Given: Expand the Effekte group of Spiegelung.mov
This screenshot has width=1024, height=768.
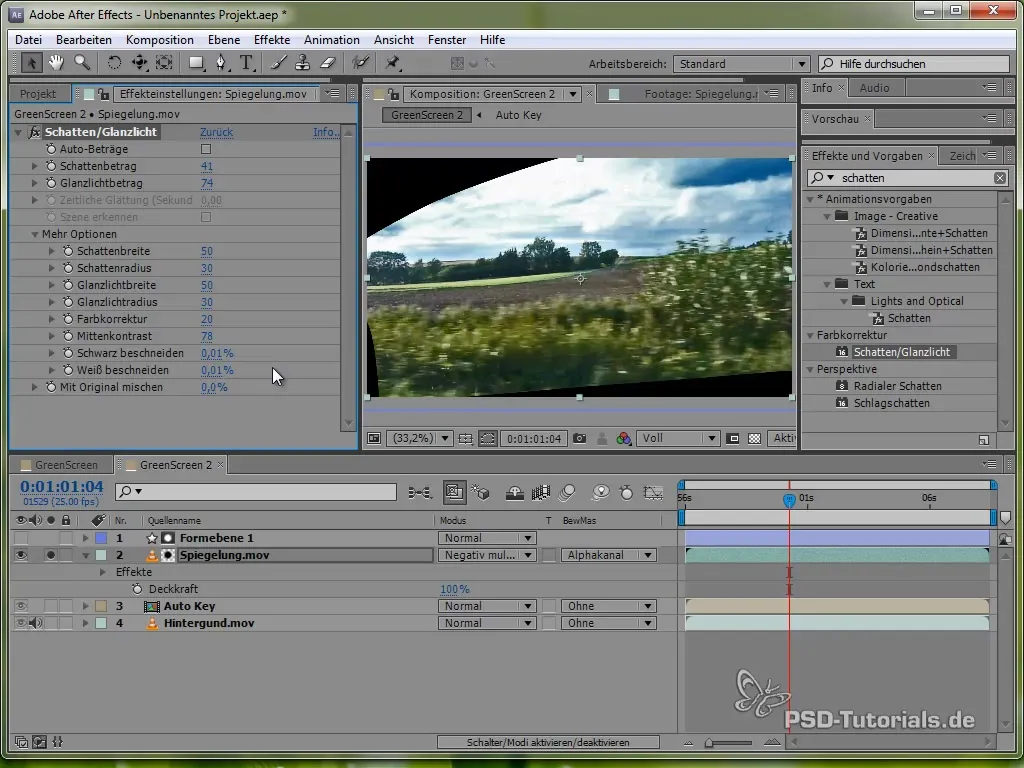Looking at the screenshot, I should coord(103,572).
